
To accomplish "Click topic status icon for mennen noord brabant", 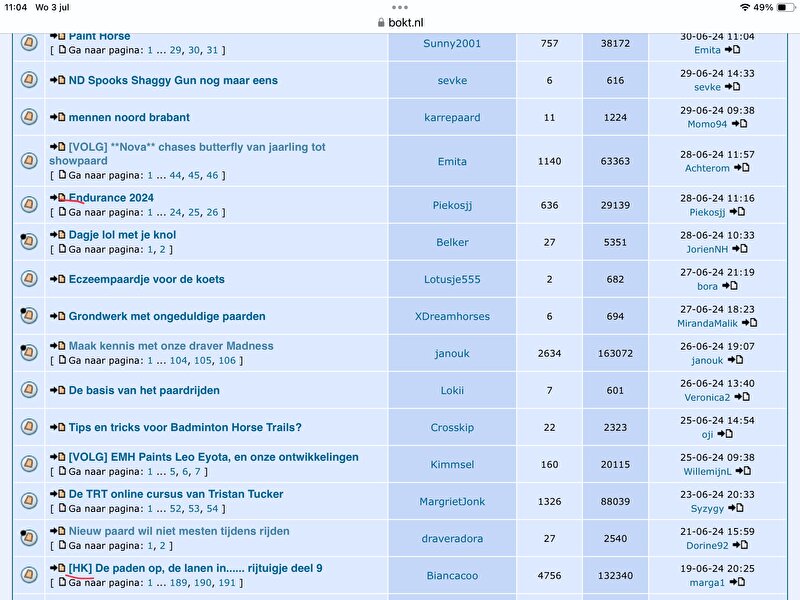I will pos(29,117).
